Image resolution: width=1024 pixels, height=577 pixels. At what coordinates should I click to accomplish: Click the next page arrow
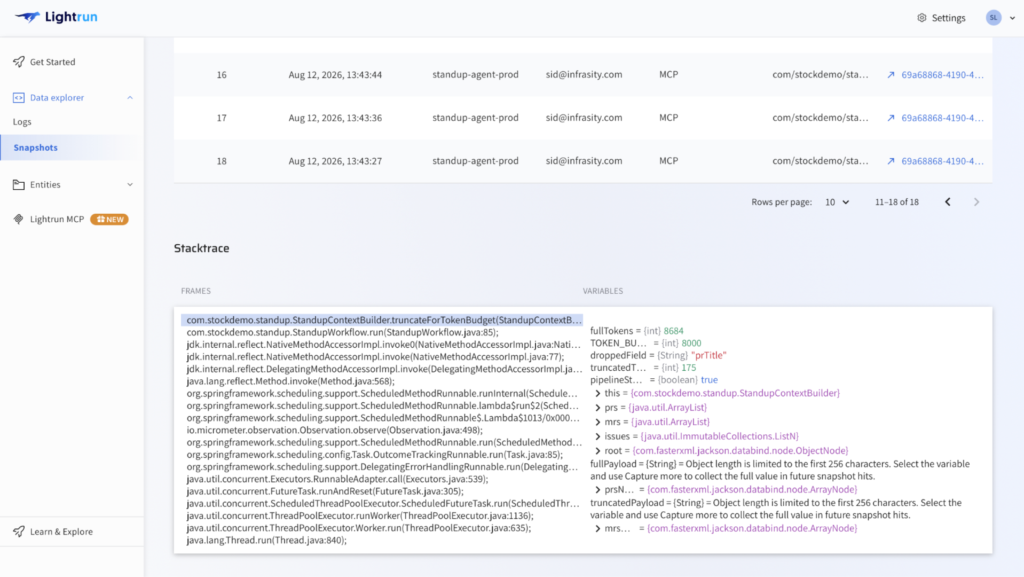click(976, 202)
